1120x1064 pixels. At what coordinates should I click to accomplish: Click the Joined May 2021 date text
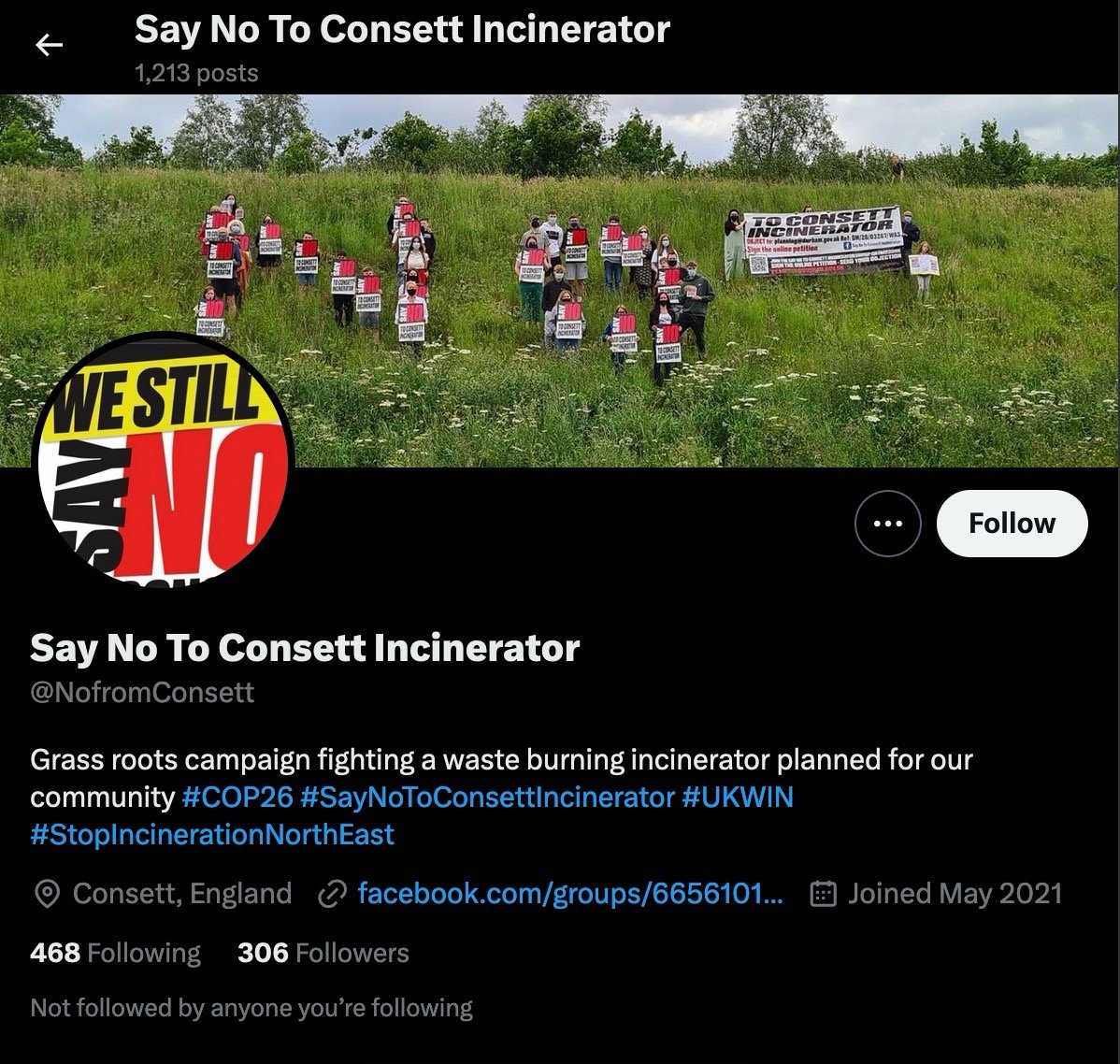tap(955, 893)
